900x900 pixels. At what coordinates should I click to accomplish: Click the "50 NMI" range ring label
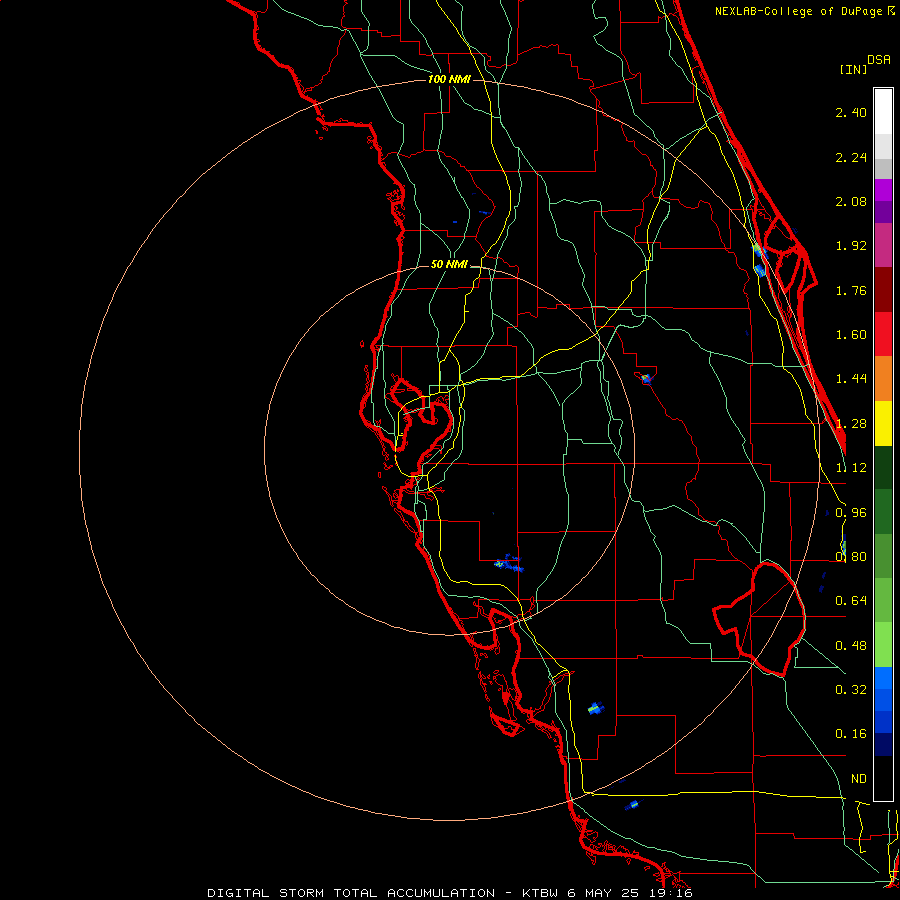coord(449,265)
